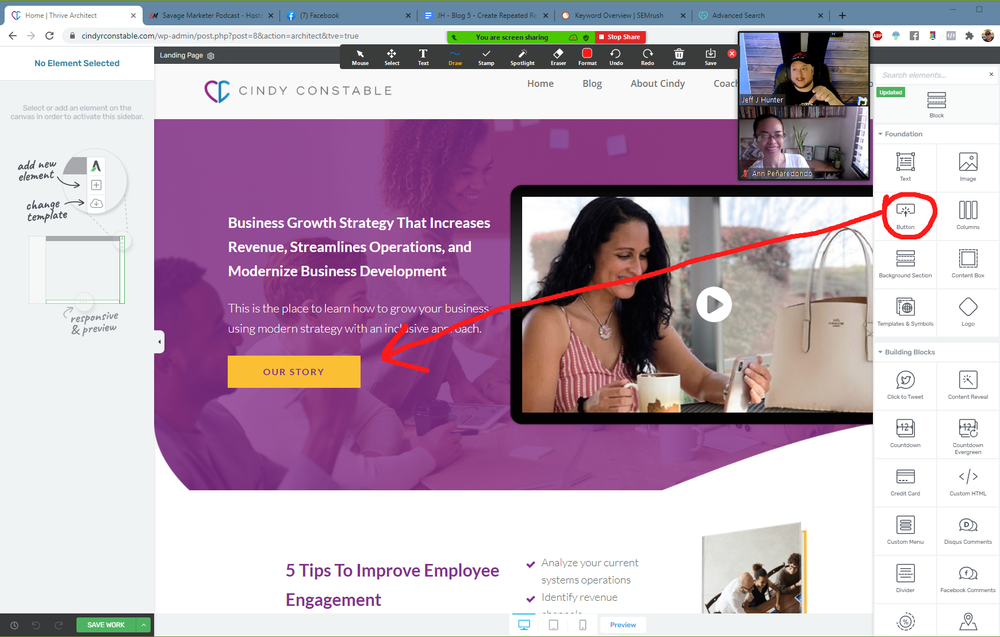
Task: Insert a Custom HTML element
Action: 967,481
